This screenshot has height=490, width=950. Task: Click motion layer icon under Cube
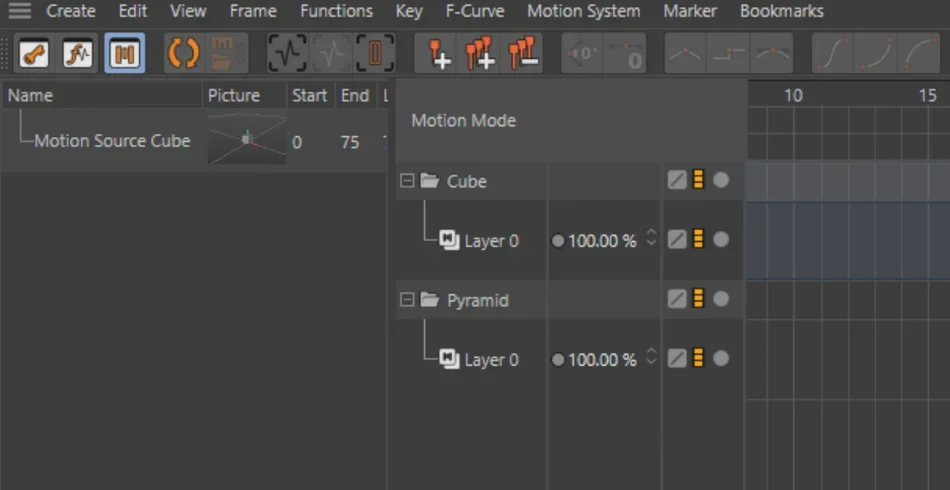[x=450, y=240]
